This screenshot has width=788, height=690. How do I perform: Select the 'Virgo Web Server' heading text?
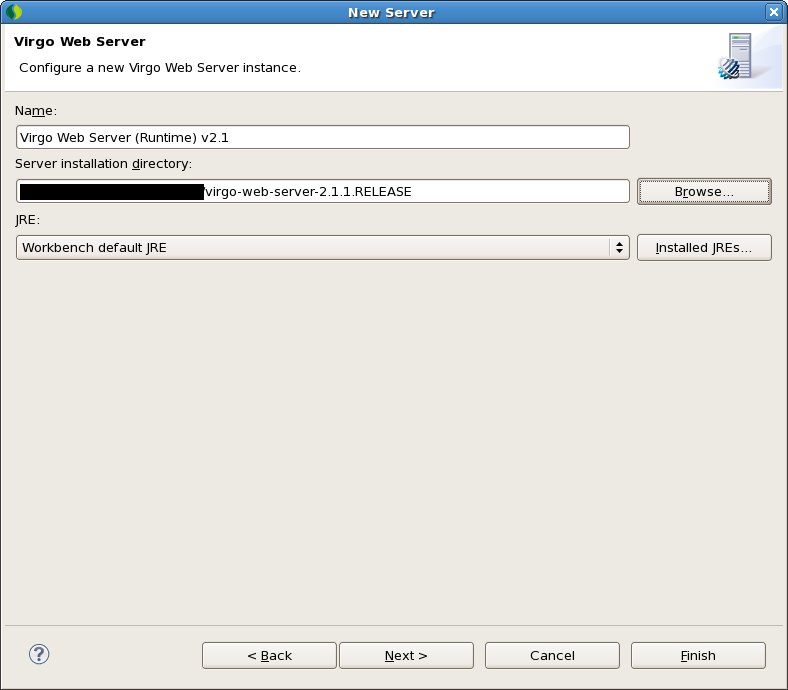79,41
